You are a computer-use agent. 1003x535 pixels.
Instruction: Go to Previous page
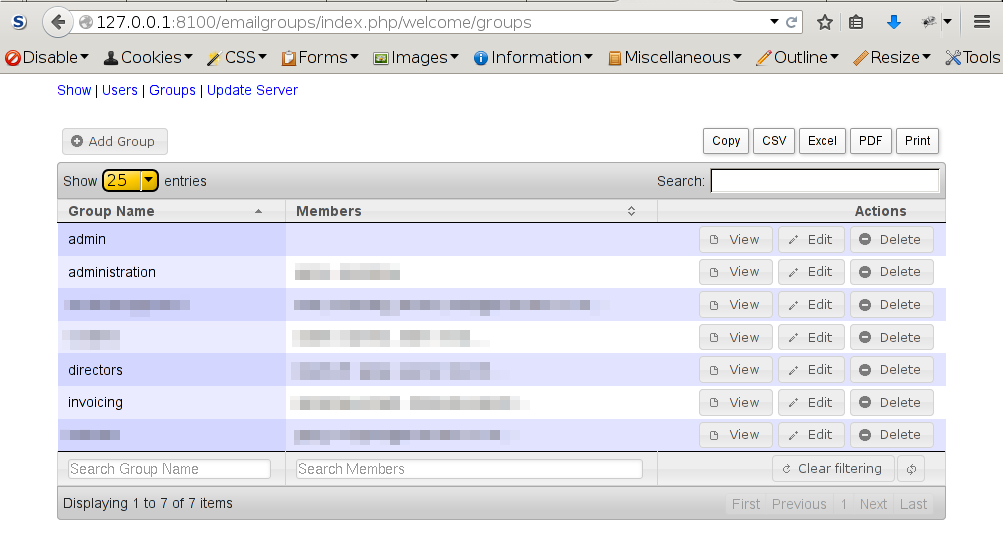click(799, 504)
